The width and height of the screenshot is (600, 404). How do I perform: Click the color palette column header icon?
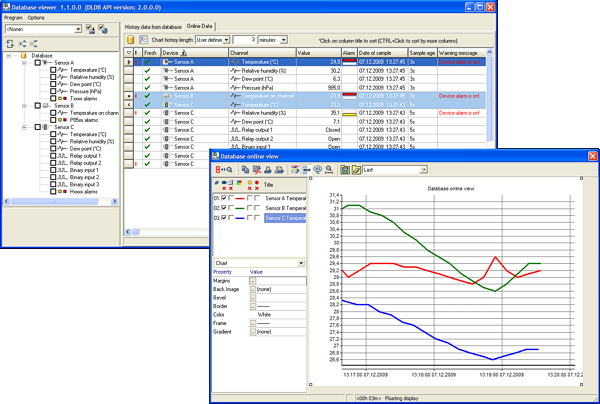tap(239, 183)
